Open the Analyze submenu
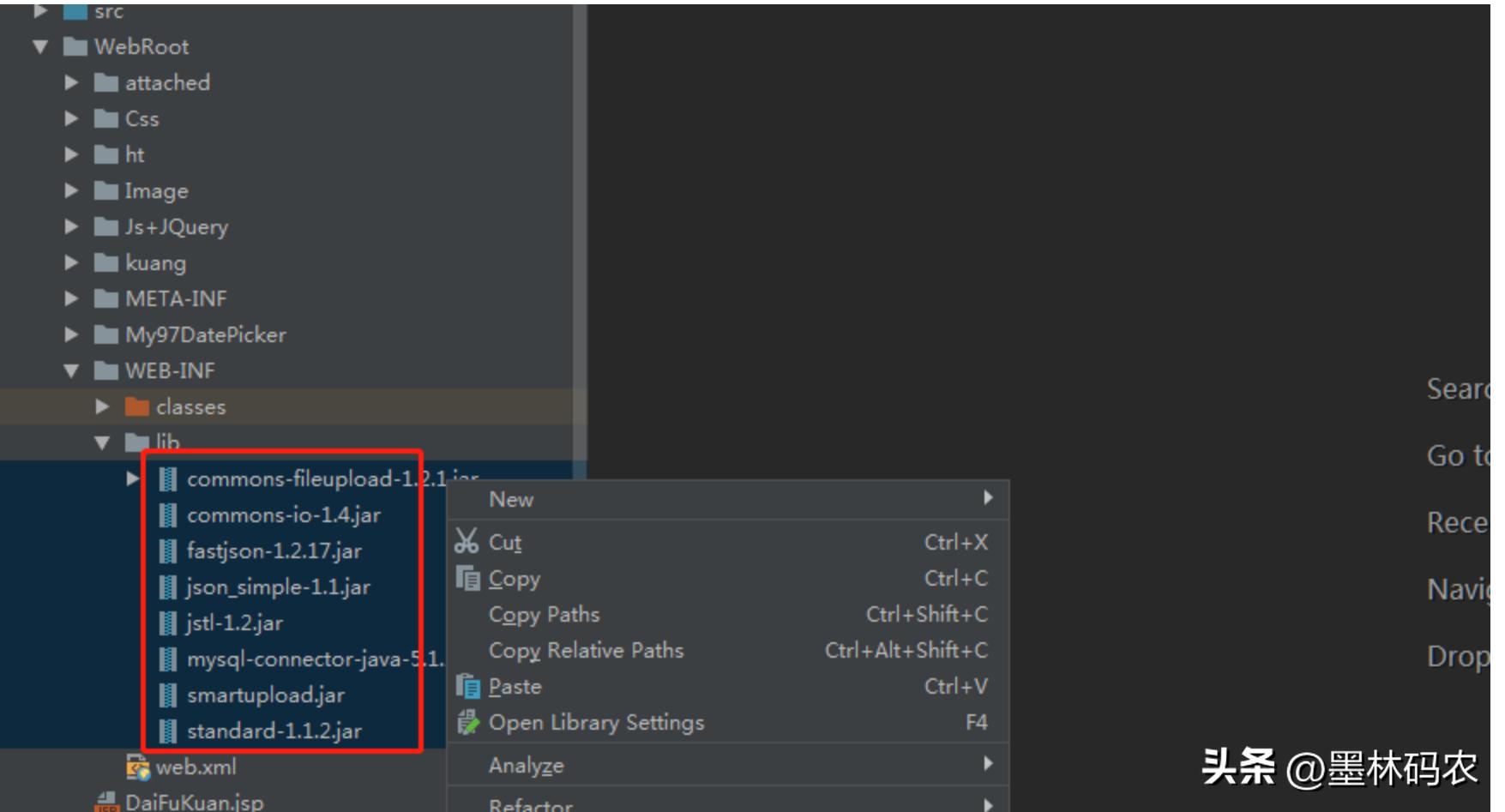The width and height of the screenshot is (1505, 812). [728, 765]
